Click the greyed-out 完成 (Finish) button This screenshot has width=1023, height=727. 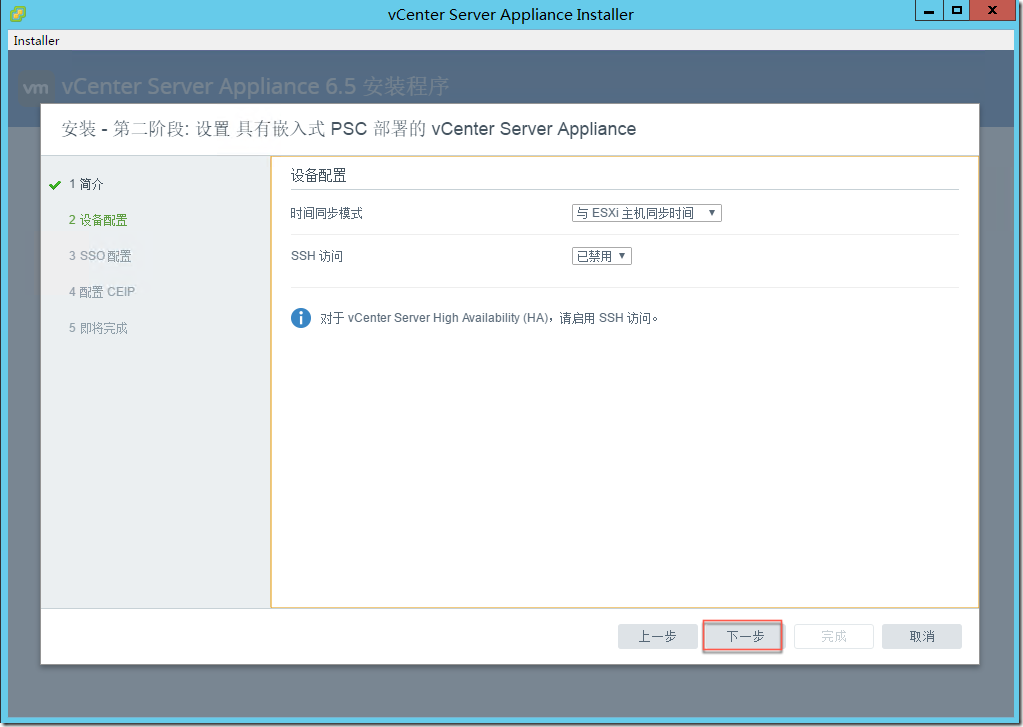tap(834, 636)
